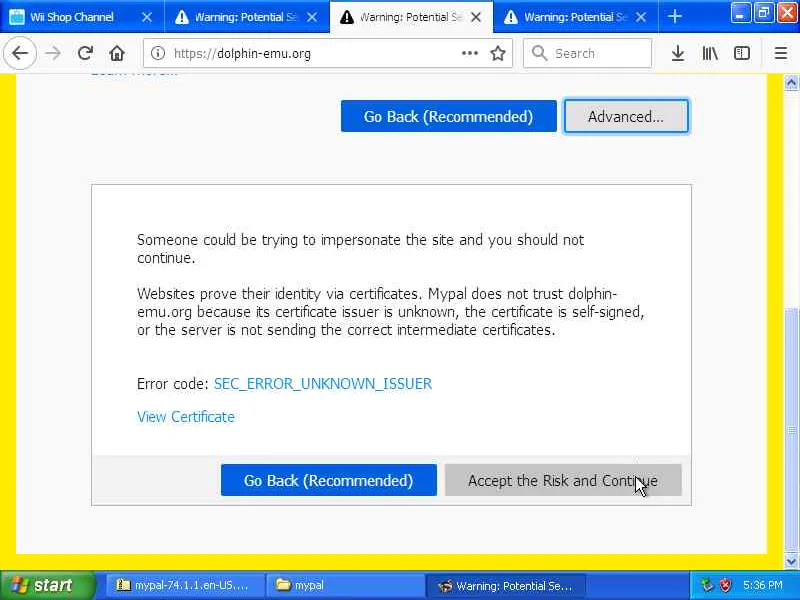Switch to the last Warning: Potential tab
The width and height of the screenshot is (800, 600).
tap(576, 17)
